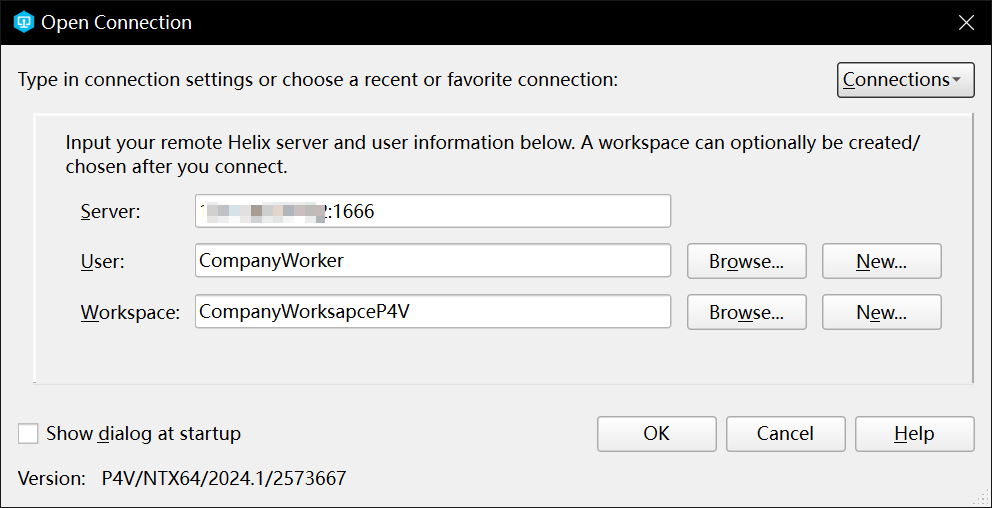
Task: Create a new workspace with New button
Action: (x=882, y=312)
